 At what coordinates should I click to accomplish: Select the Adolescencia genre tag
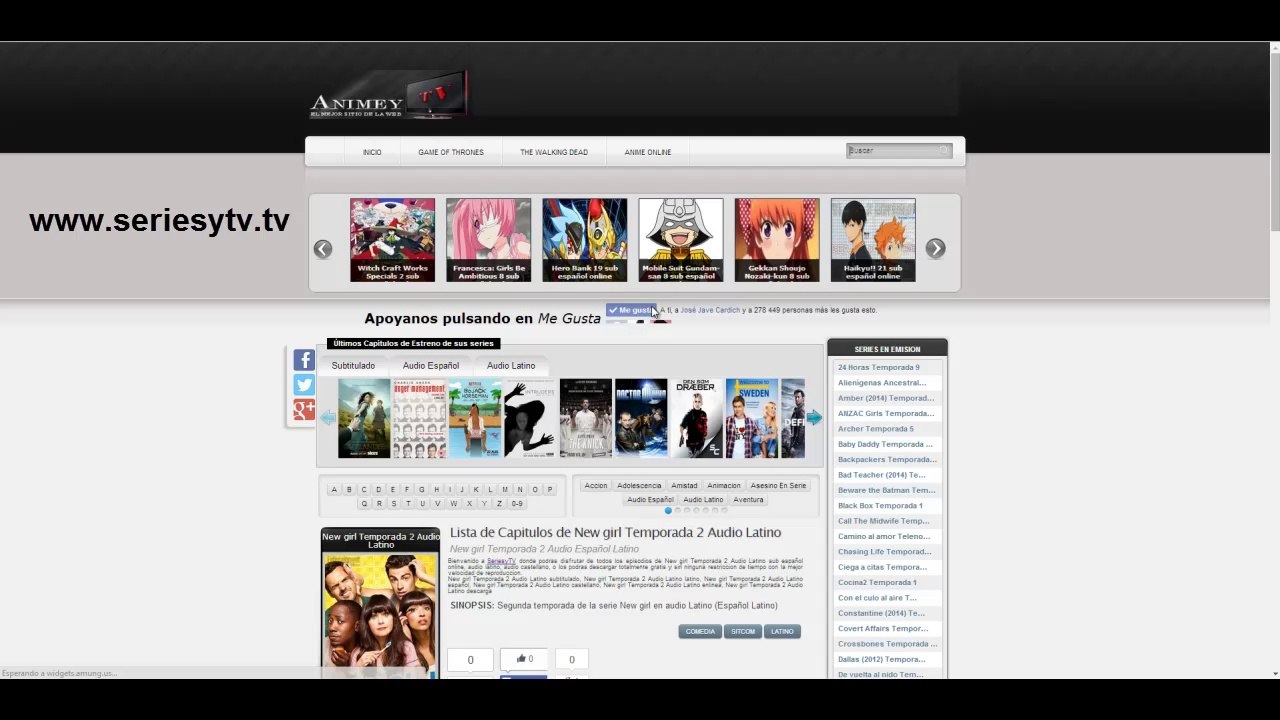639,486
